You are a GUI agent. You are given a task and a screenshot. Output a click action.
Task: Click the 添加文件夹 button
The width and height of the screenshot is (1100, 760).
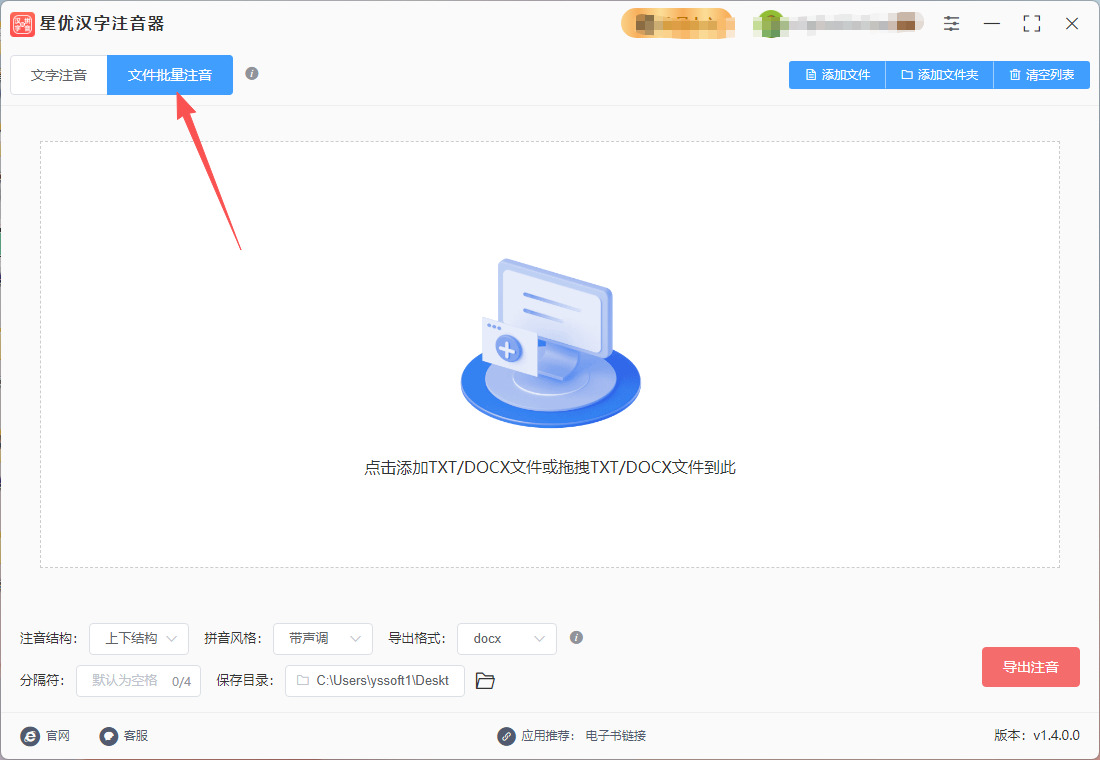point(938,74)
